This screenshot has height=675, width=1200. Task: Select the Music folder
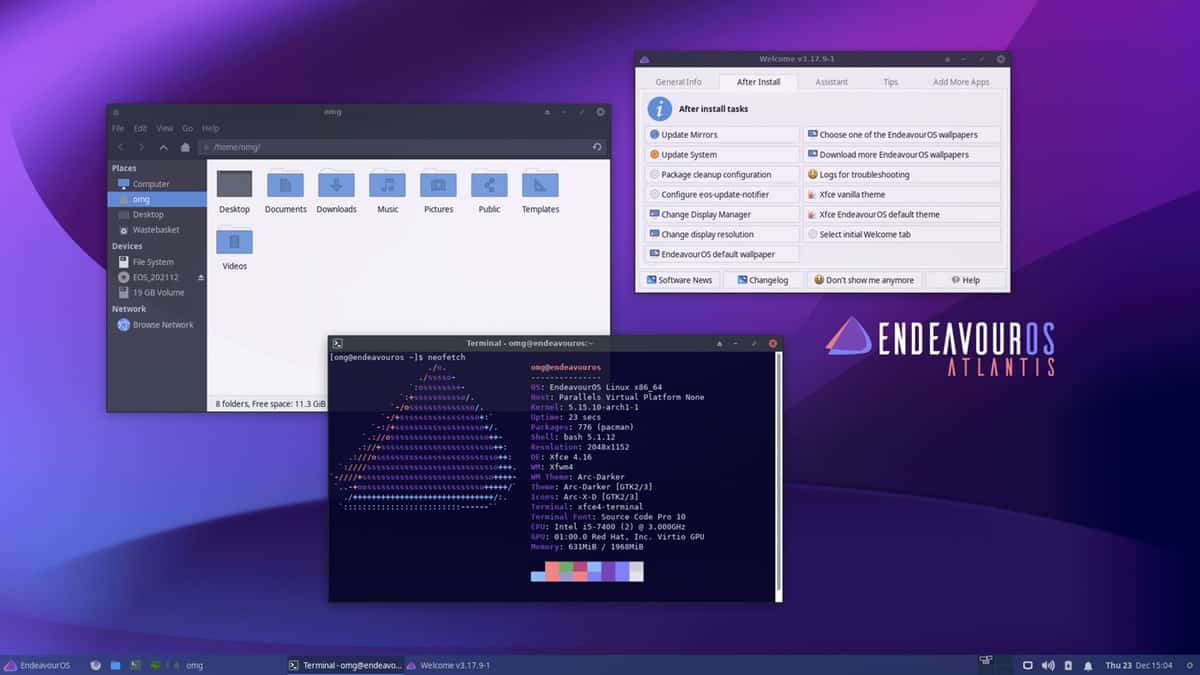pyautogui.click(x=387, y=190)
